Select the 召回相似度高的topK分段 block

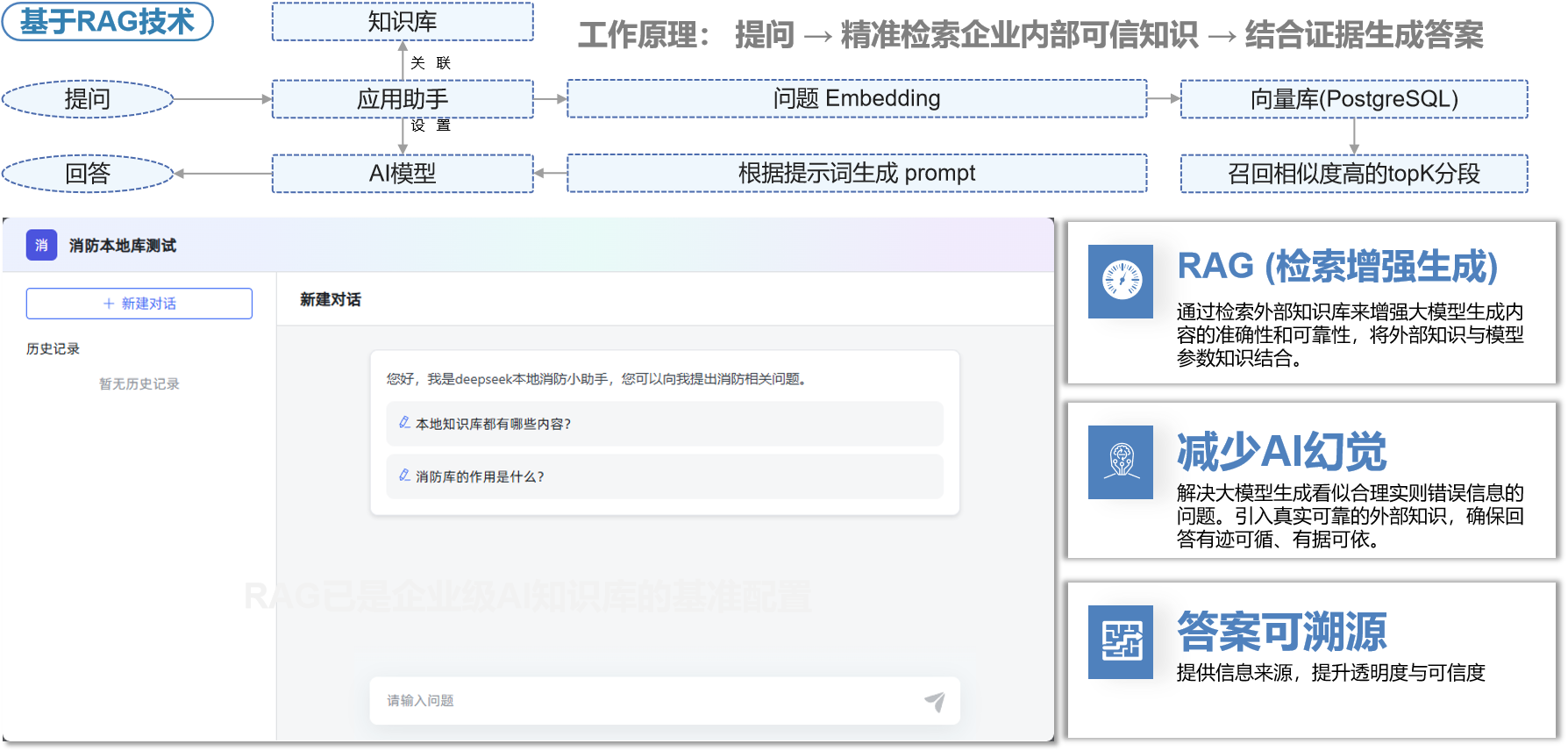(1353, 174)
